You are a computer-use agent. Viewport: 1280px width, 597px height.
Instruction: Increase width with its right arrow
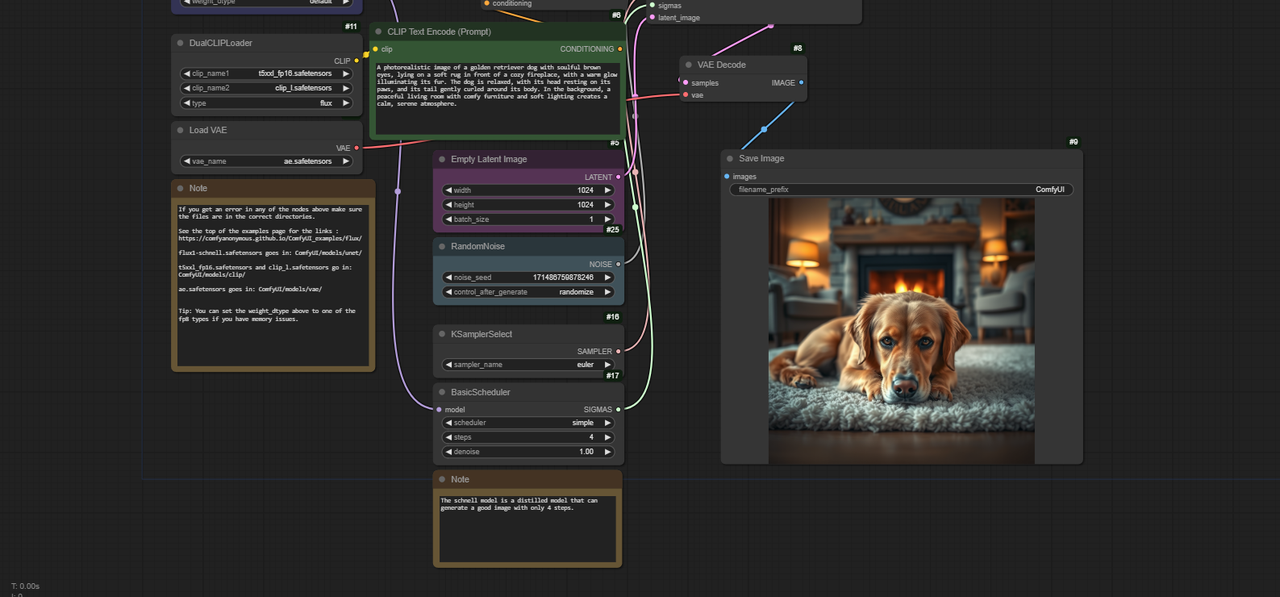(x=607, y=190)
